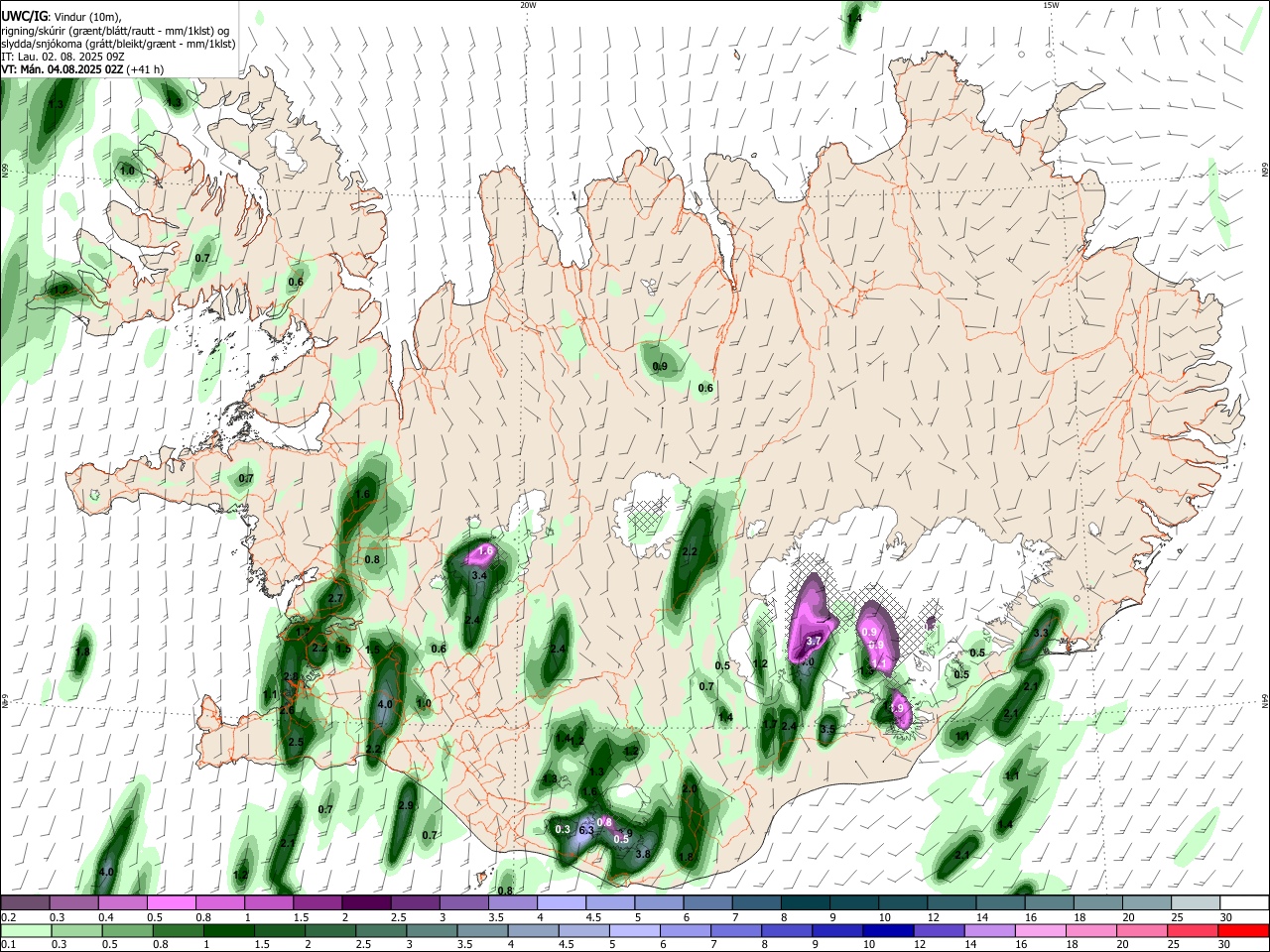Select the 'VT: Mán. 04.08.2025 02Z' valid time
This screenshot has height=952, width=1270.
coord(61,69)
